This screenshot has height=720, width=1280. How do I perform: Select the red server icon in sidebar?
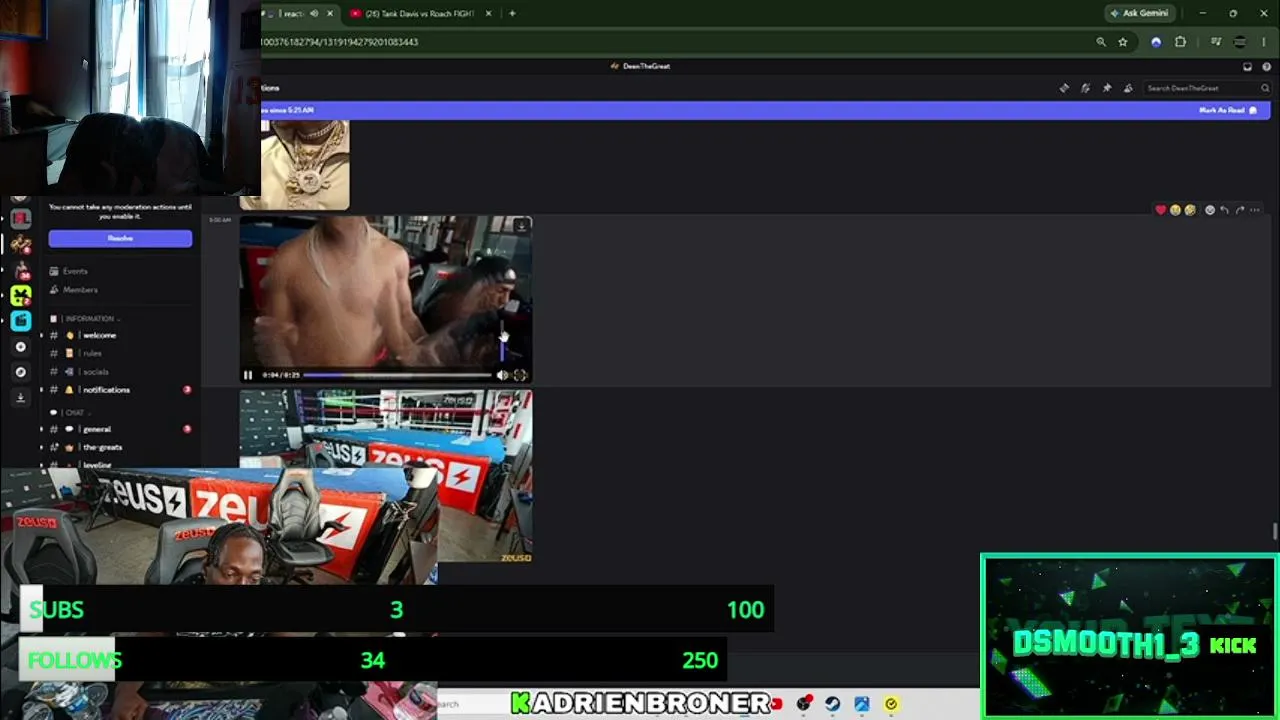point(20,218)
